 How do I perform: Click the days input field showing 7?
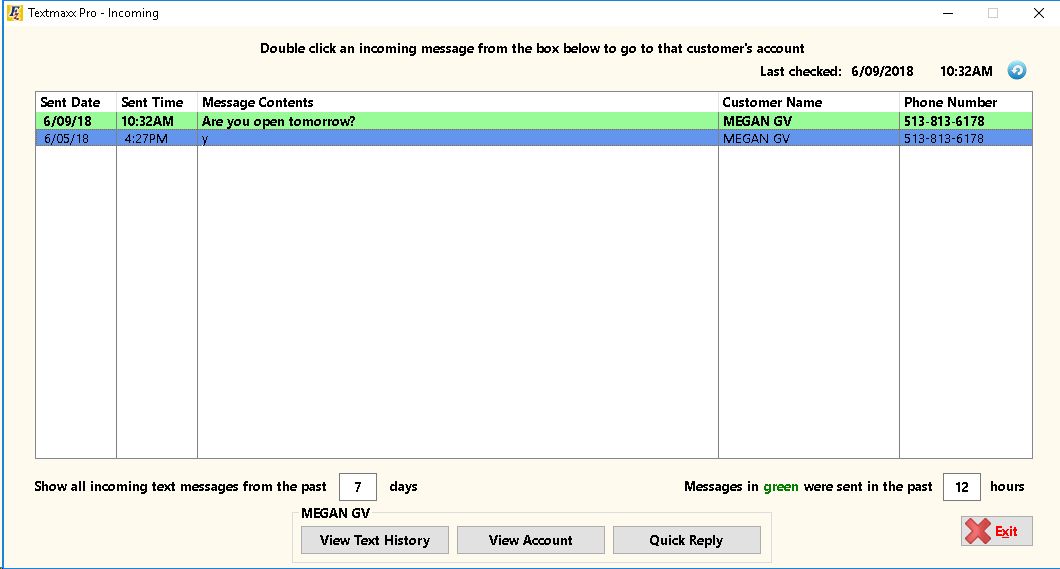coord(357,487)
